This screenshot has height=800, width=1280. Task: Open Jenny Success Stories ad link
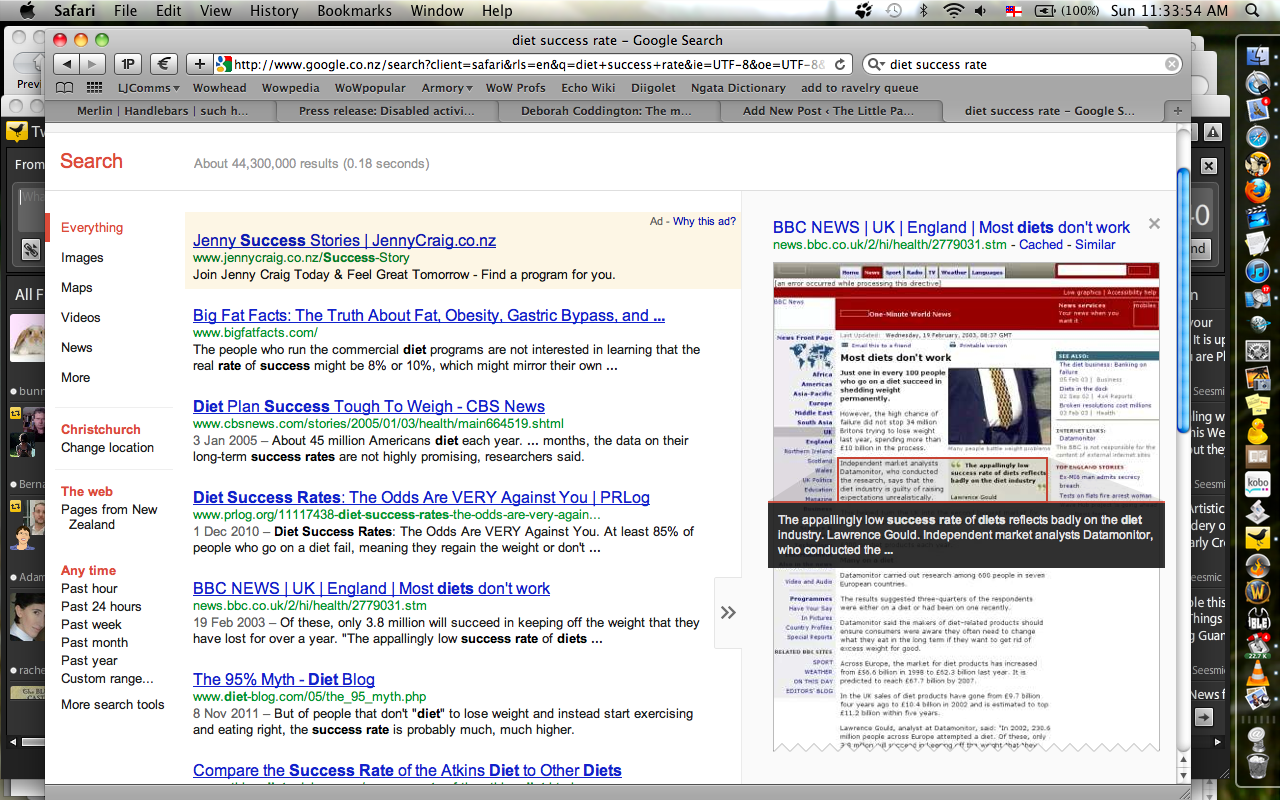[344, 240]
